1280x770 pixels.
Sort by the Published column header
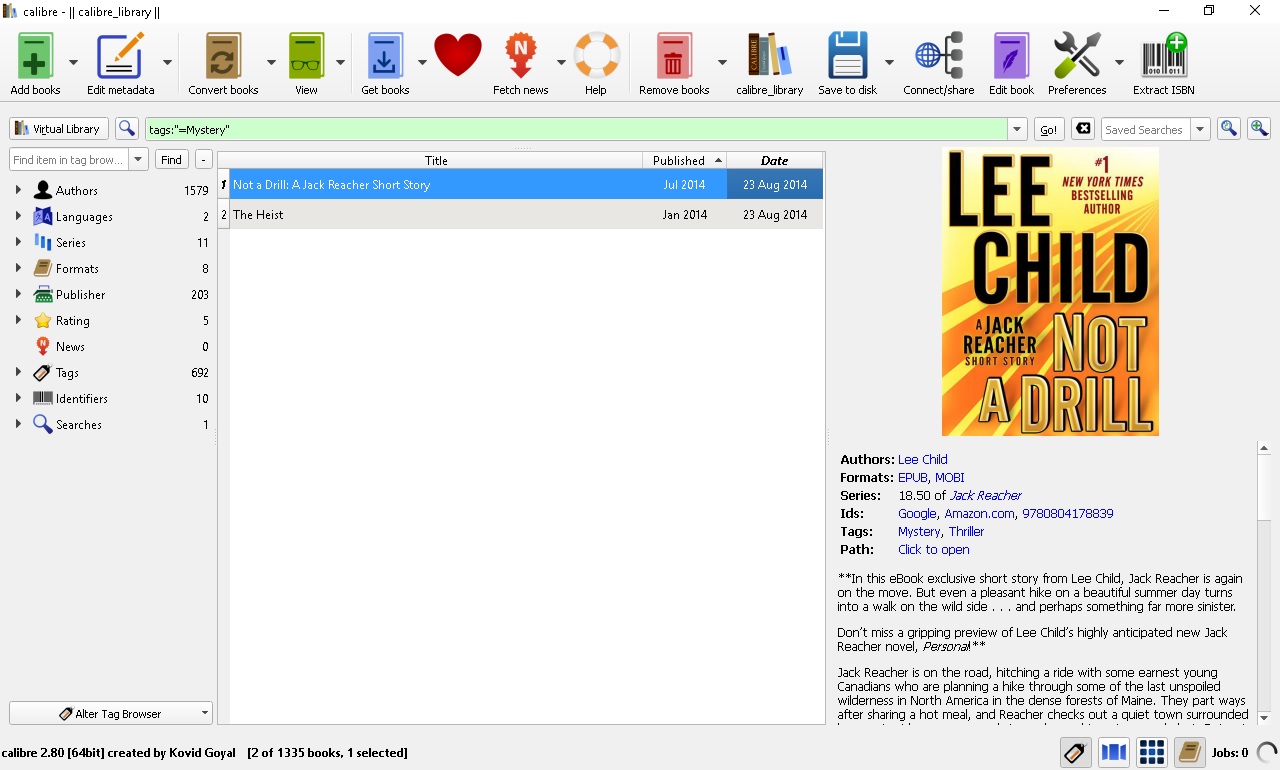point(684,160)
